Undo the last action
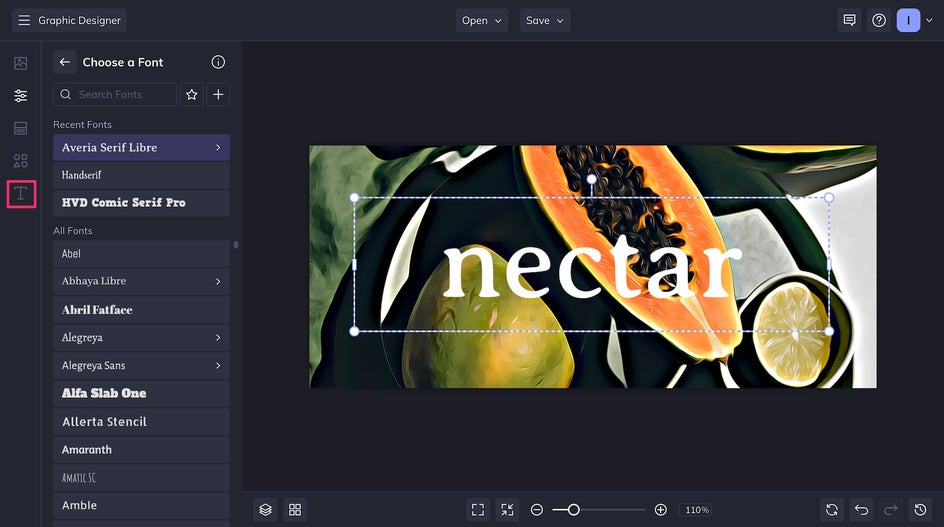Image resolution: width=944 pixels, height=527 pixels. pos(862,510)
